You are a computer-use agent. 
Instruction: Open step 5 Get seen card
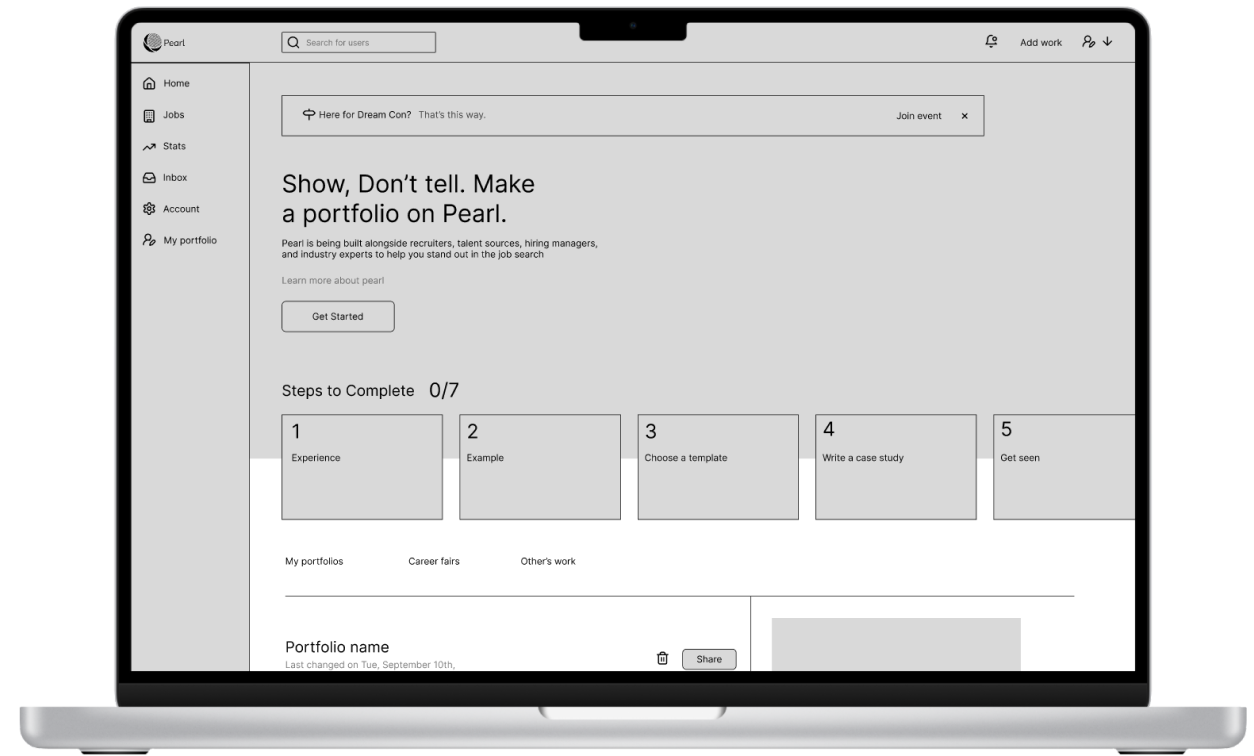(1064, 467)
